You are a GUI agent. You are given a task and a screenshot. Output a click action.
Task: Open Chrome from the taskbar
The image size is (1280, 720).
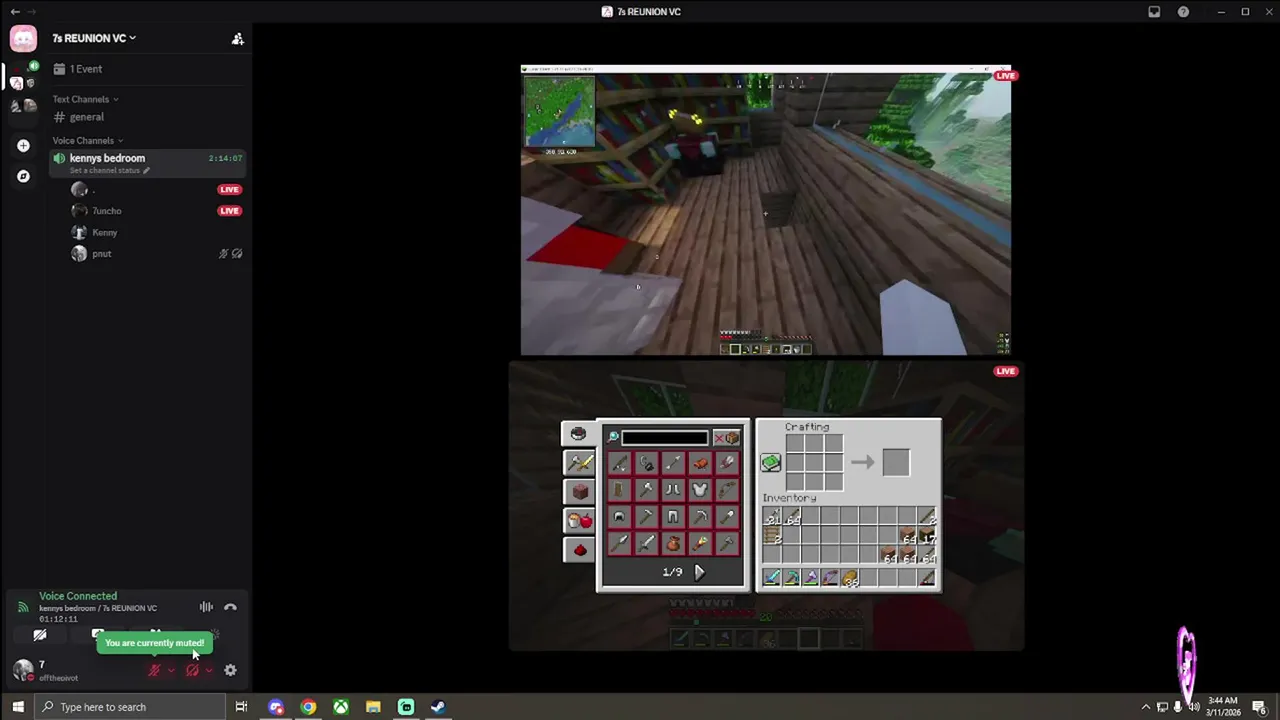(x=308, y=707)
